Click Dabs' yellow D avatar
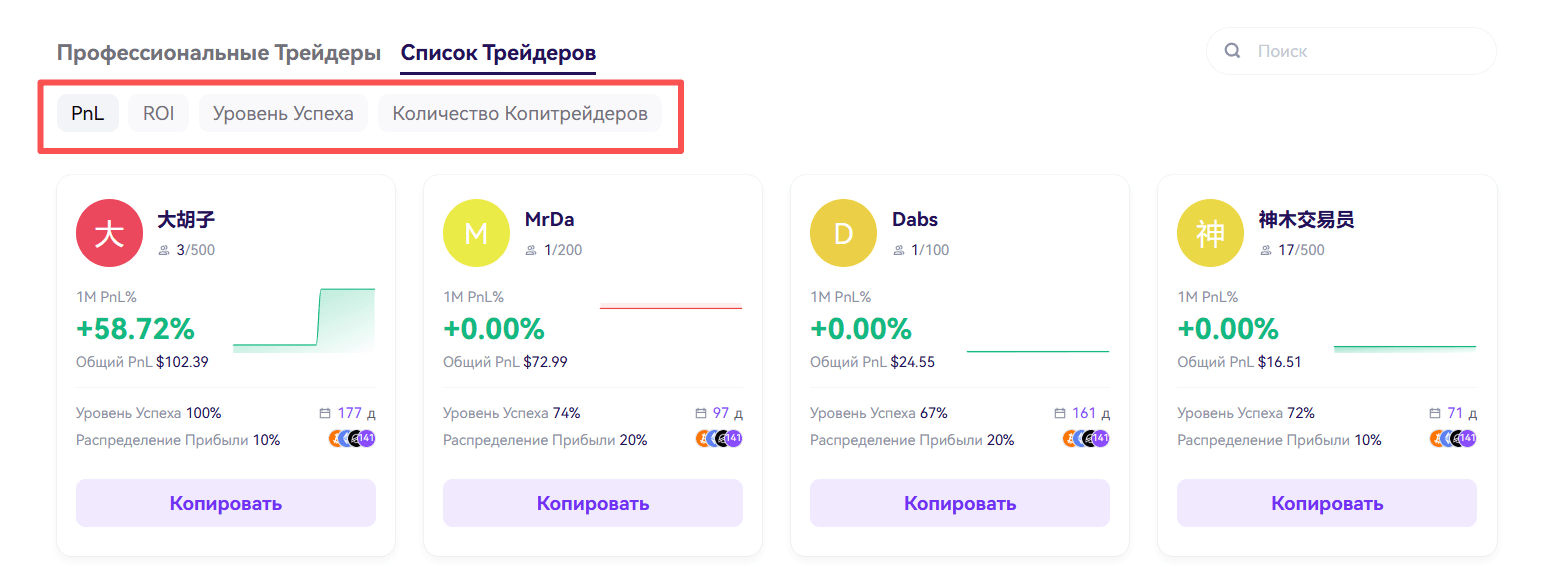This screenshot has height=567, width=1542. click(x=843, y=234)
